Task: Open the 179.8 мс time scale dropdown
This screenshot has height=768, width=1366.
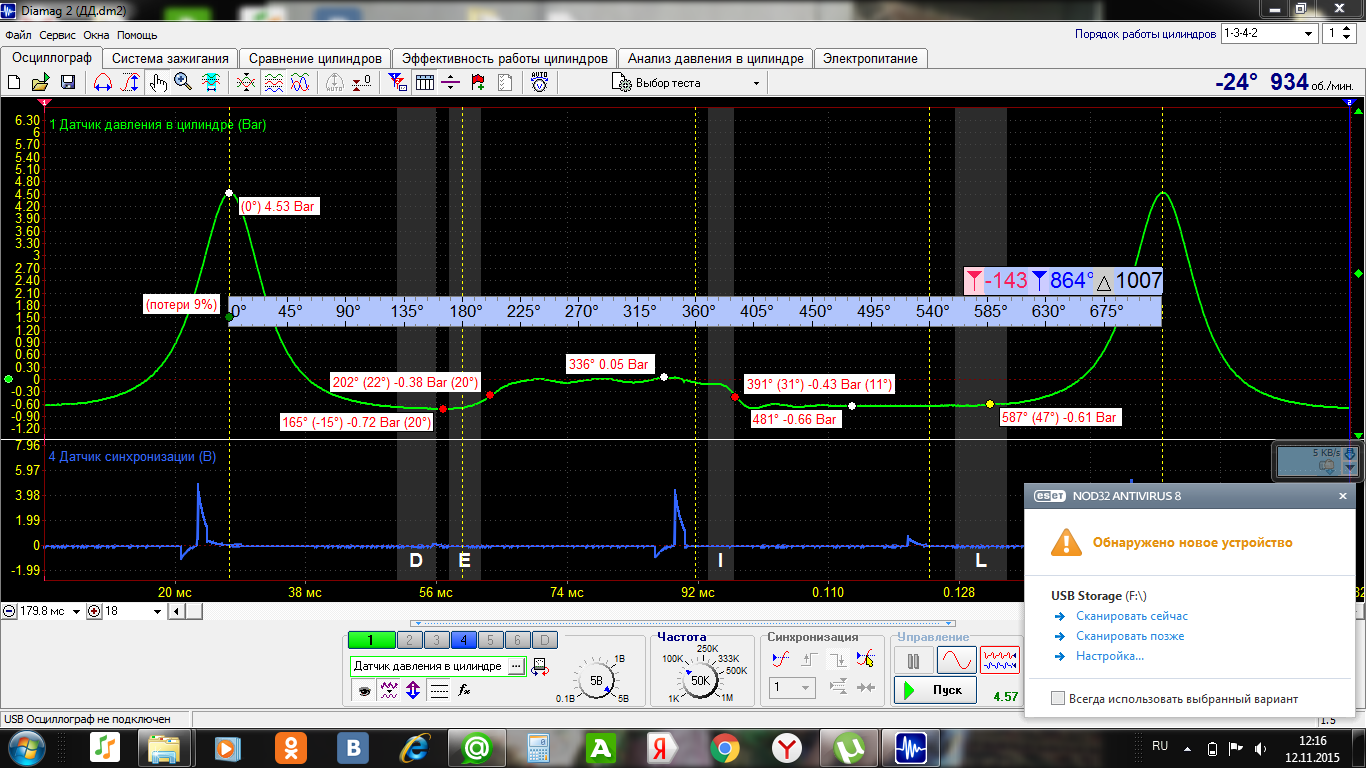Action: pyautogui.click(x=76, y=611)
